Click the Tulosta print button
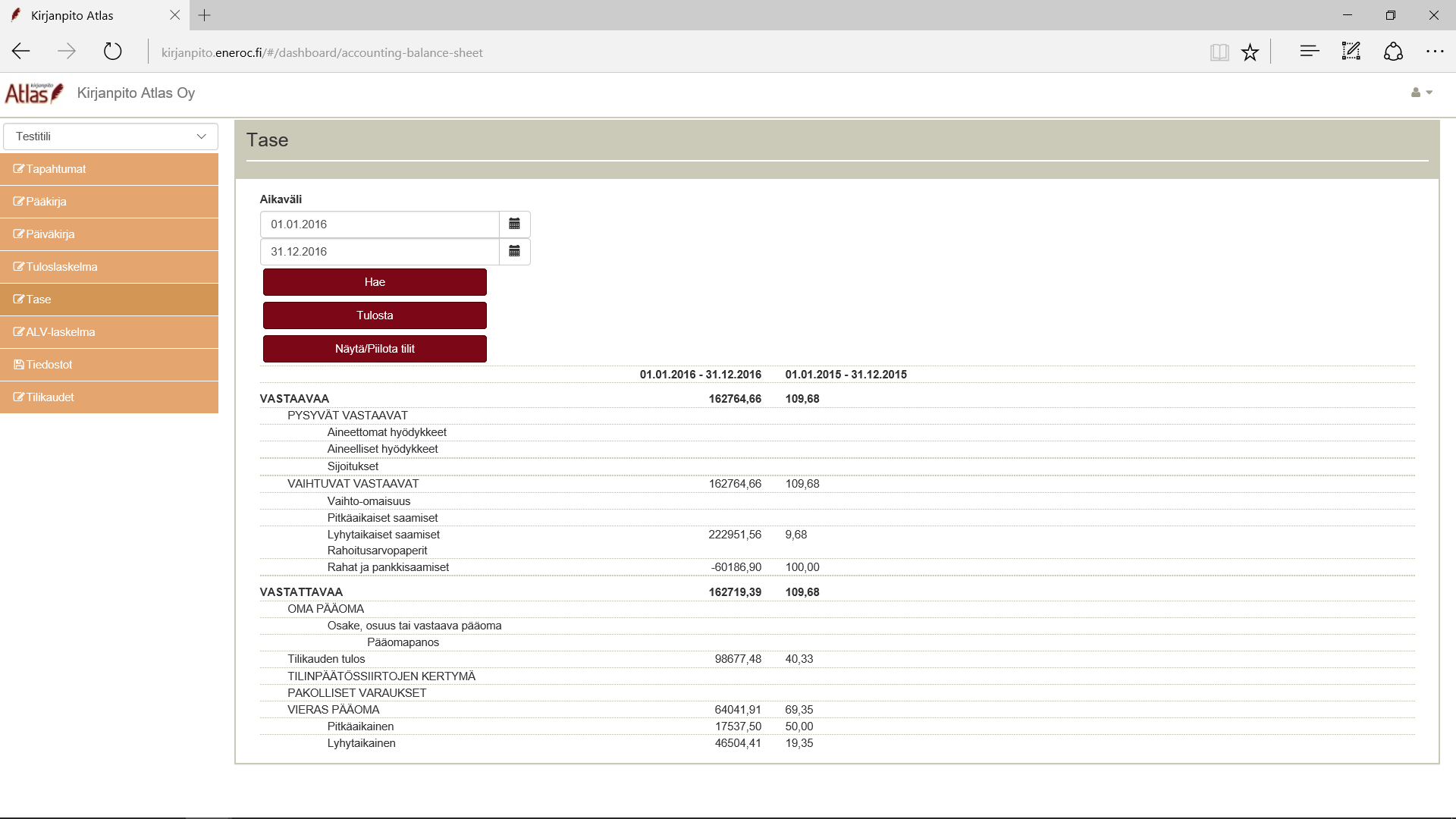The height and width of the screenshot is (819, 1456). [x=375, y=315]
